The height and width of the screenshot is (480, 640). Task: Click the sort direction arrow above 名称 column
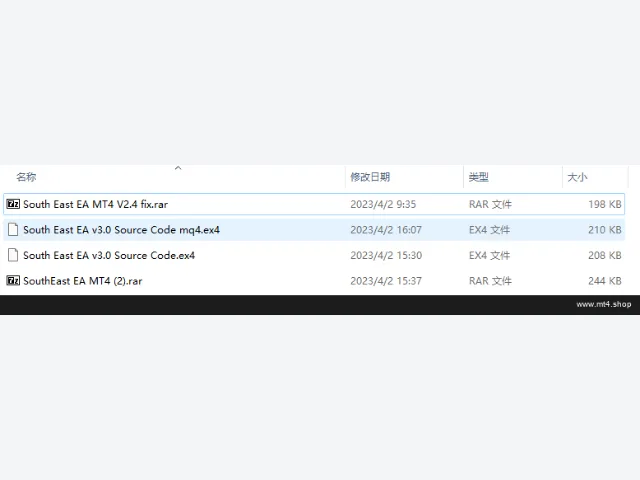point(178,168)
